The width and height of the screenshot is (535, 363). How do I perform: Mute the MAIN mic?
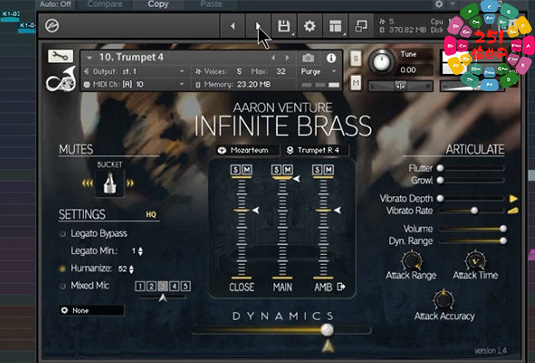coord(288,170)
